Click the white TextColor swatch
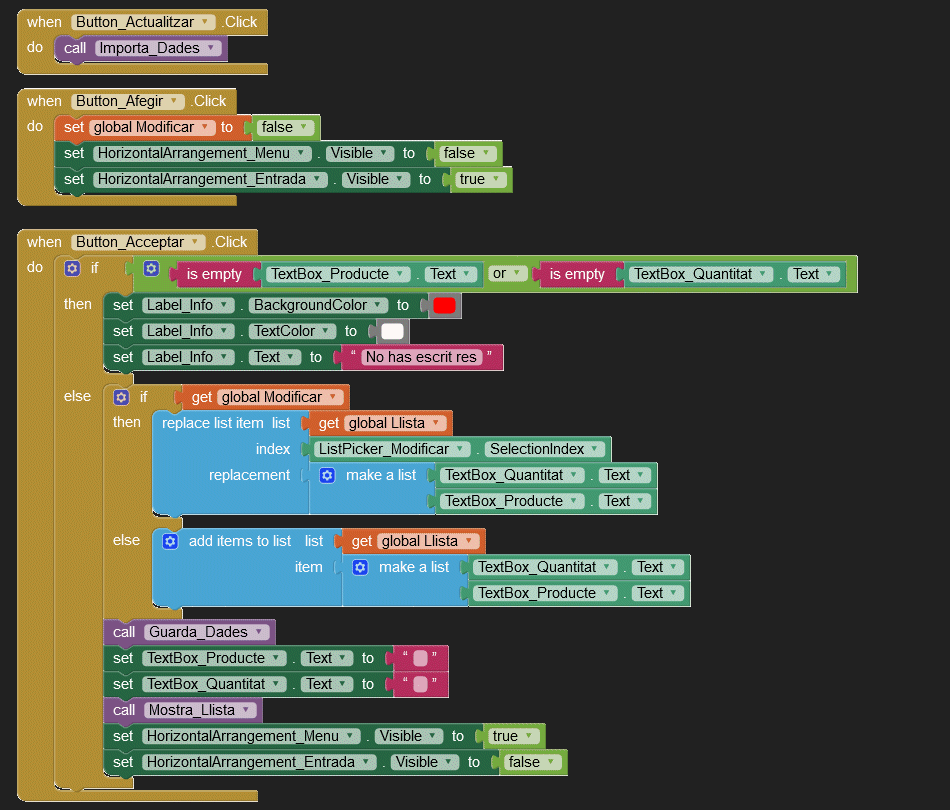This screenshot has height=810, width=950. [x=393, y=331]
